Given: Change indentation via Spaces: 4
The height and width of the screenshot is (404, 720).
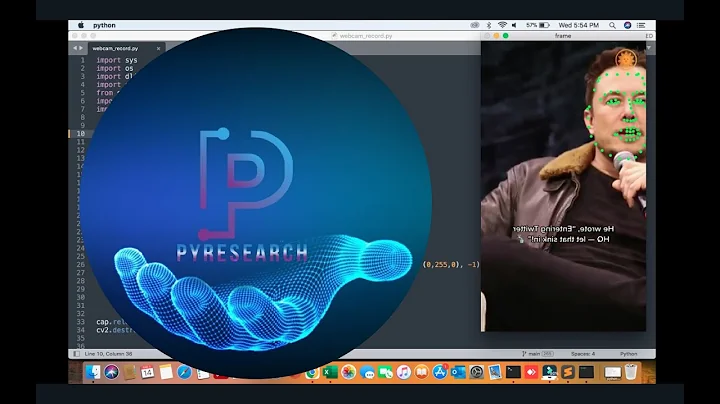Looking at the screenshot, I should pyautogui.click(x=583, y=354).
